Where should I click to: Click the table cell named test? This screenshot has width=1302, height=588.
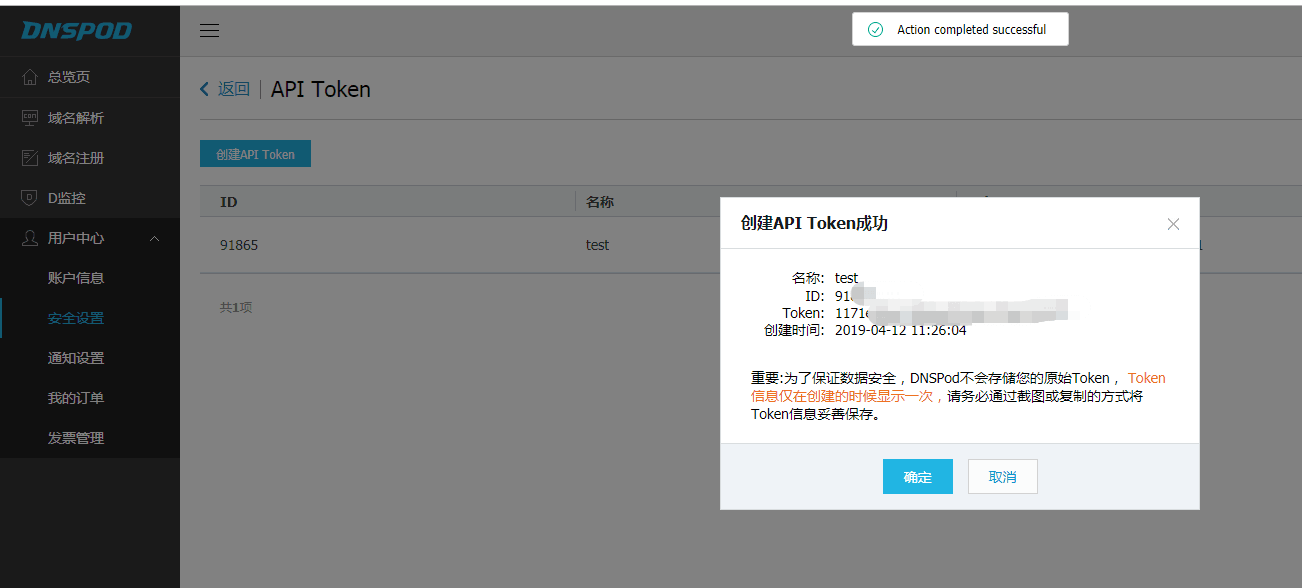click(598, 245)
